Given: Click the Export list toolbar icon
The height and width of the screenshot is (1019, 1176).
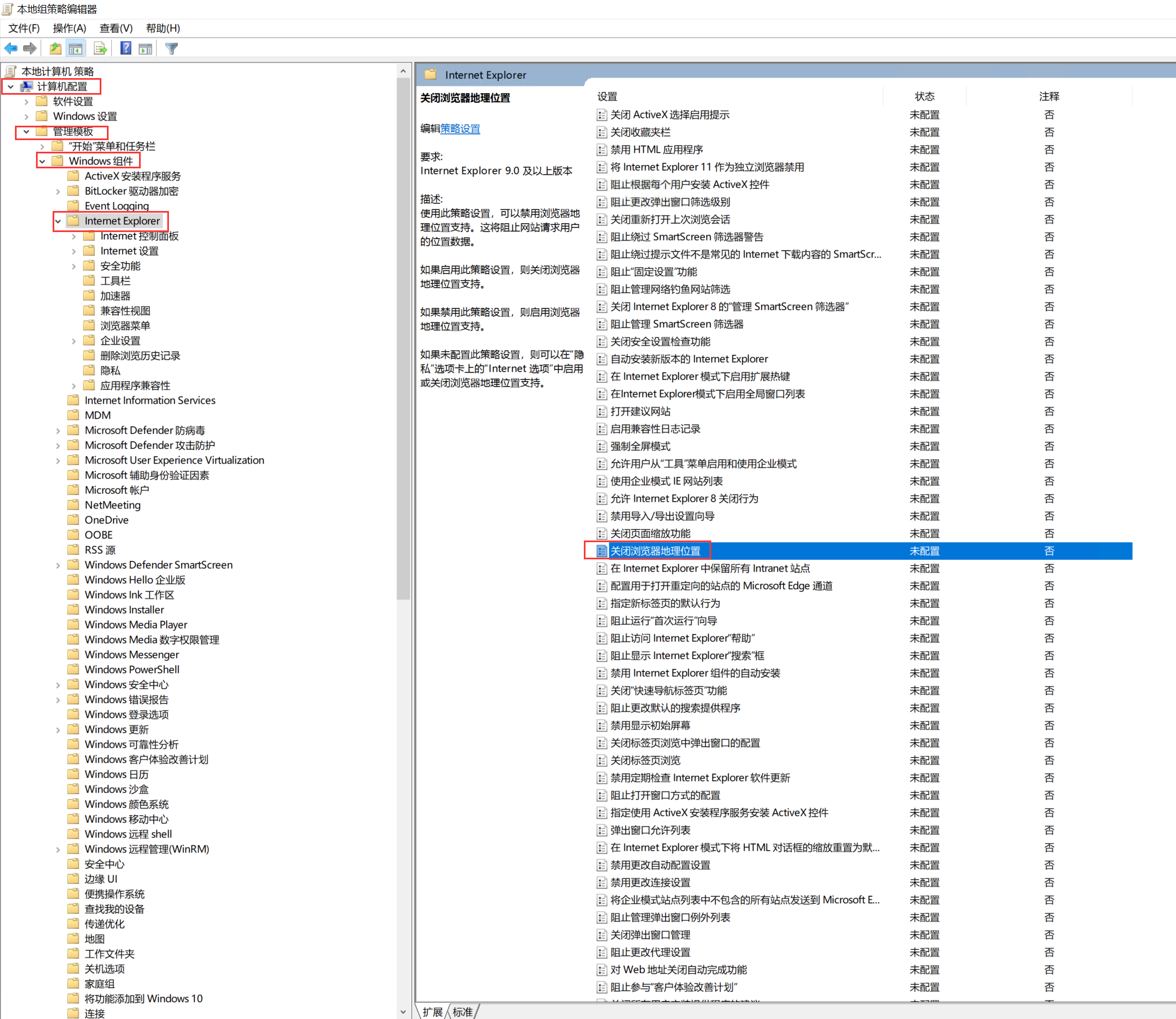Looking at the screenshot, I should pos(100,49).
